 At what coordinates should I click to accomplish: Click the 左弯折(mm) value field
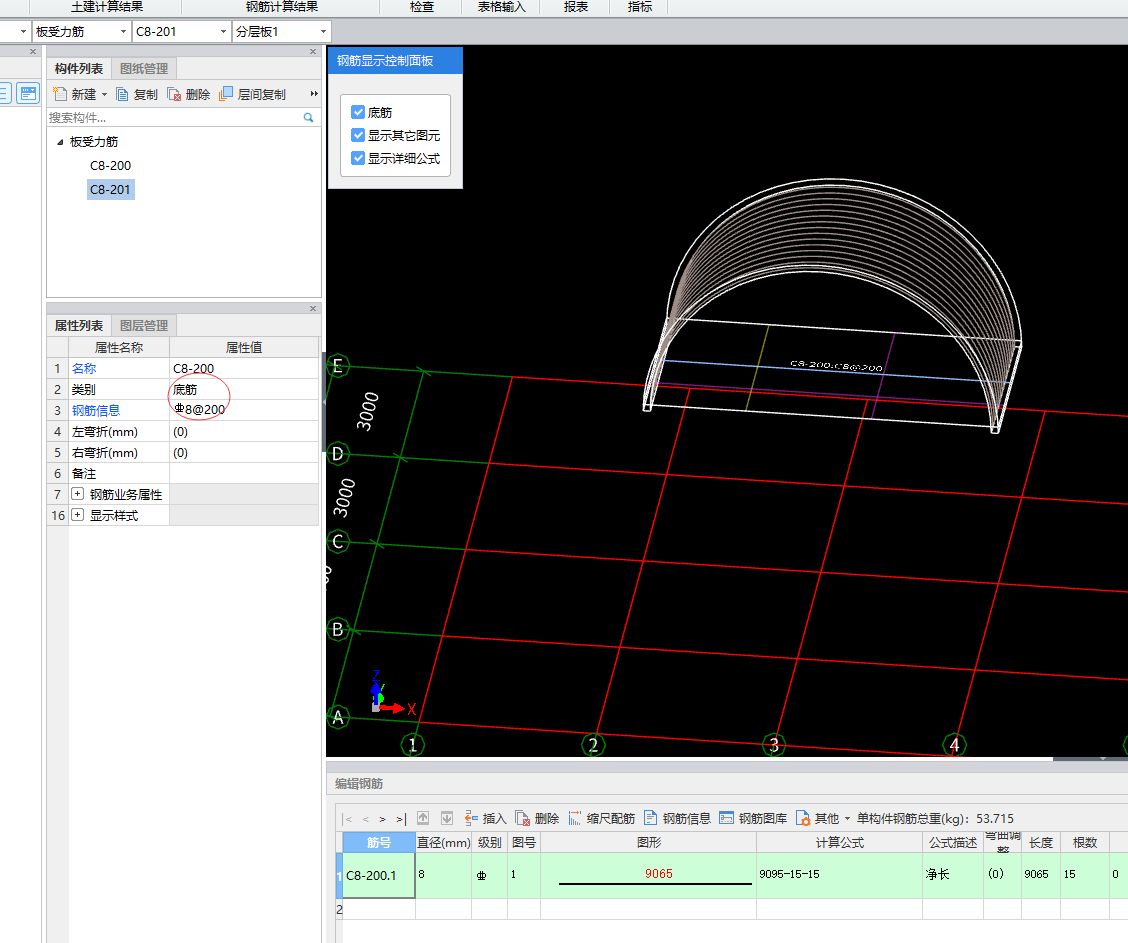coord(244,432)
